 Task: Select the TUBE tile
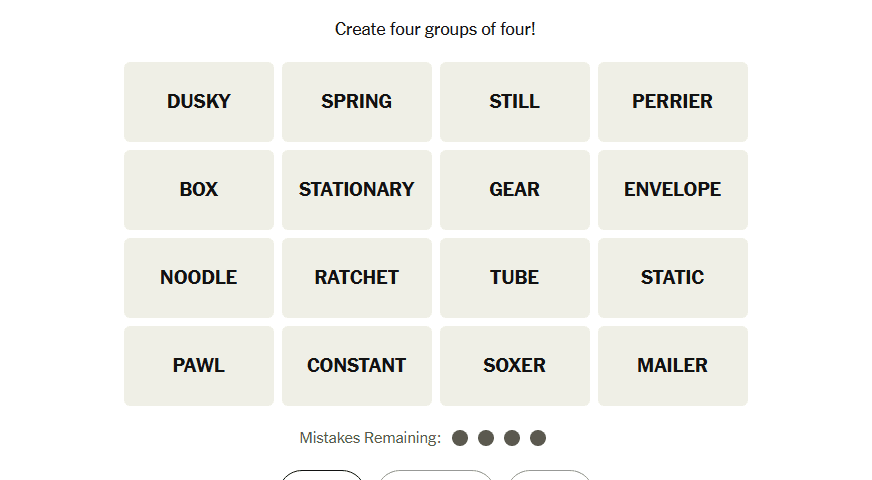pos(515,278)
